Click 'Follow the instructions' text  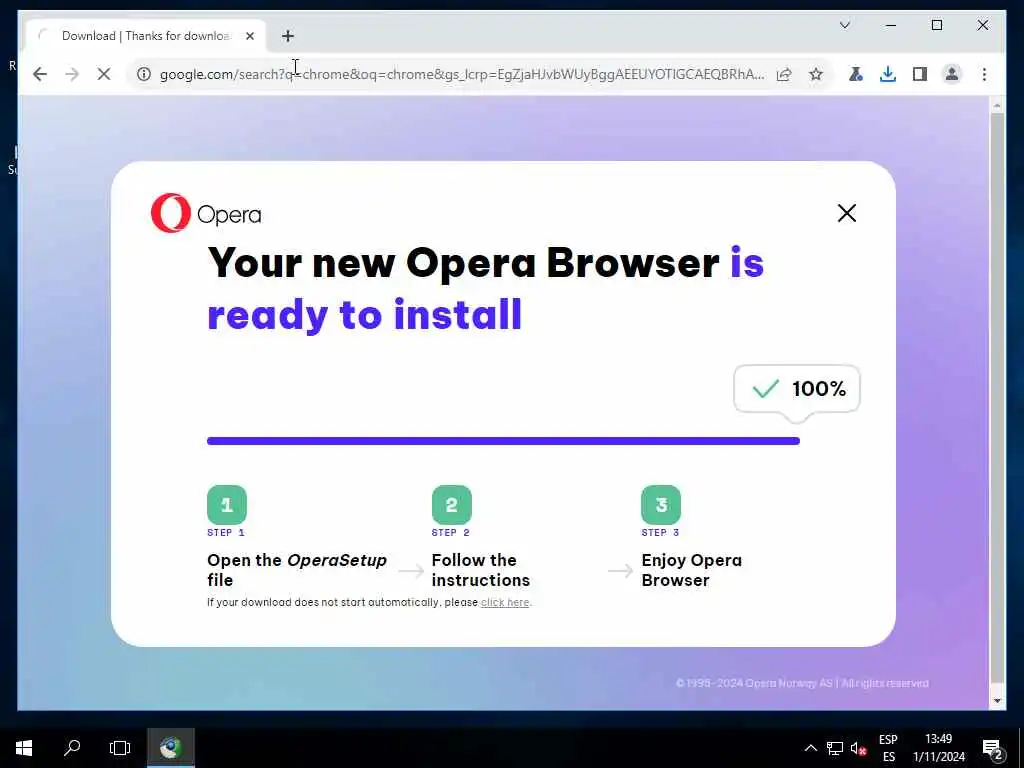(x=481, y=570)
